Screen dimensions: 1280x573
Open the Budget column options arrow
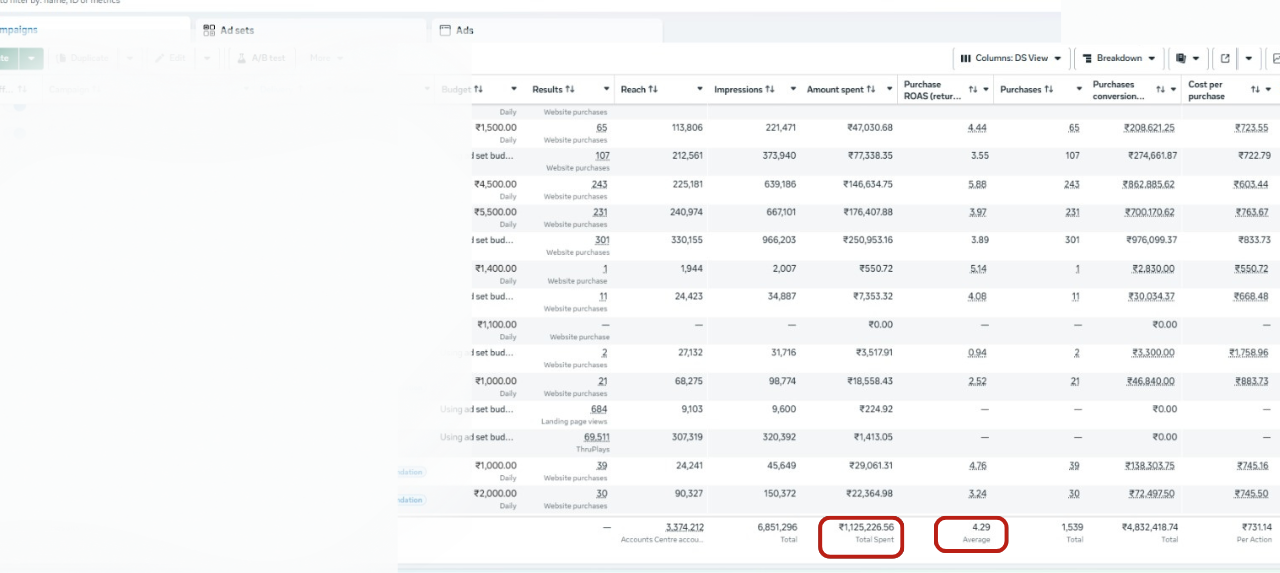click(x=514, y=90)
